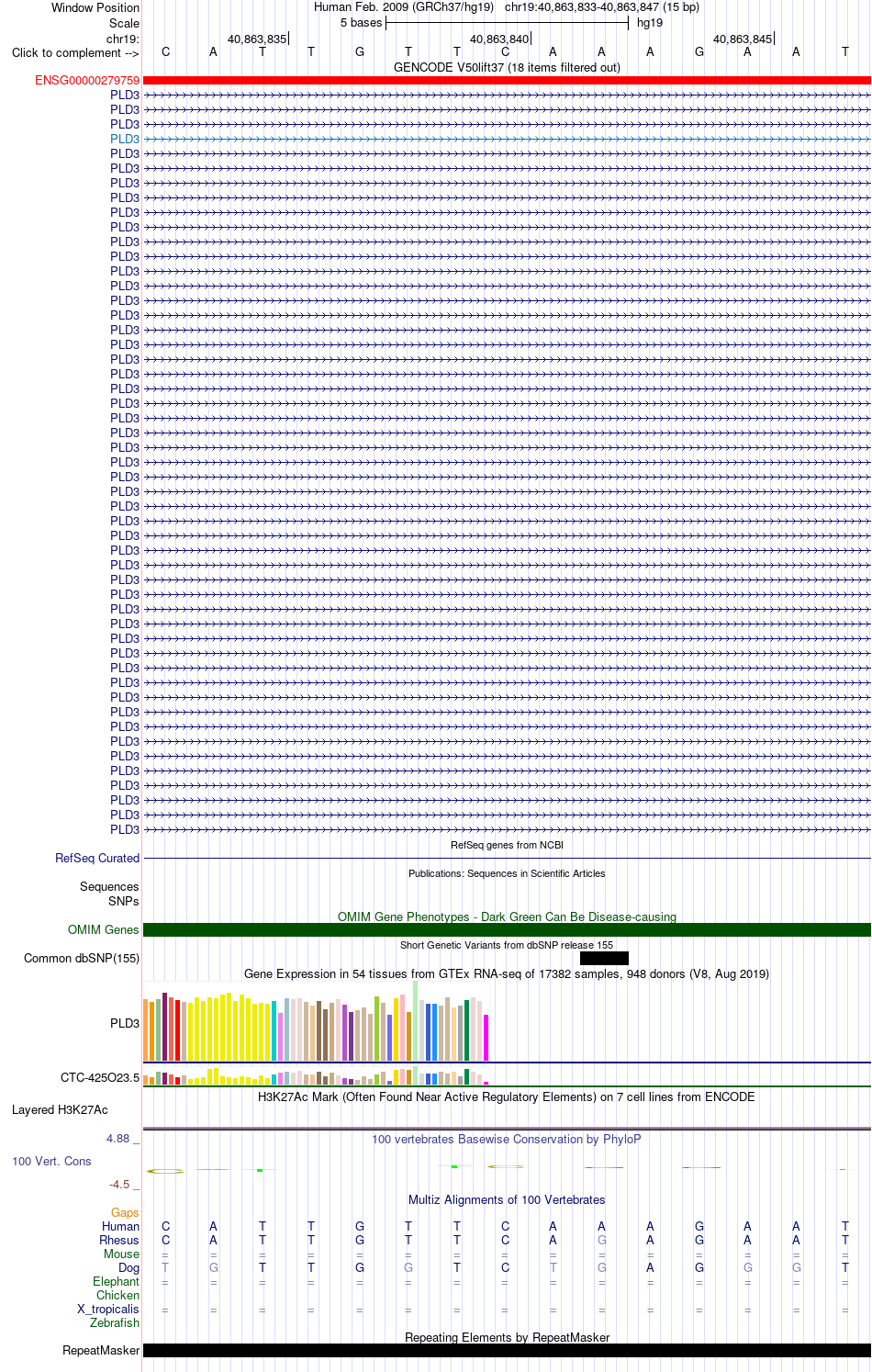The width and height of the screenshot is (872, 1372).
Task: Click the Window Position label
Action: point(95,8)
